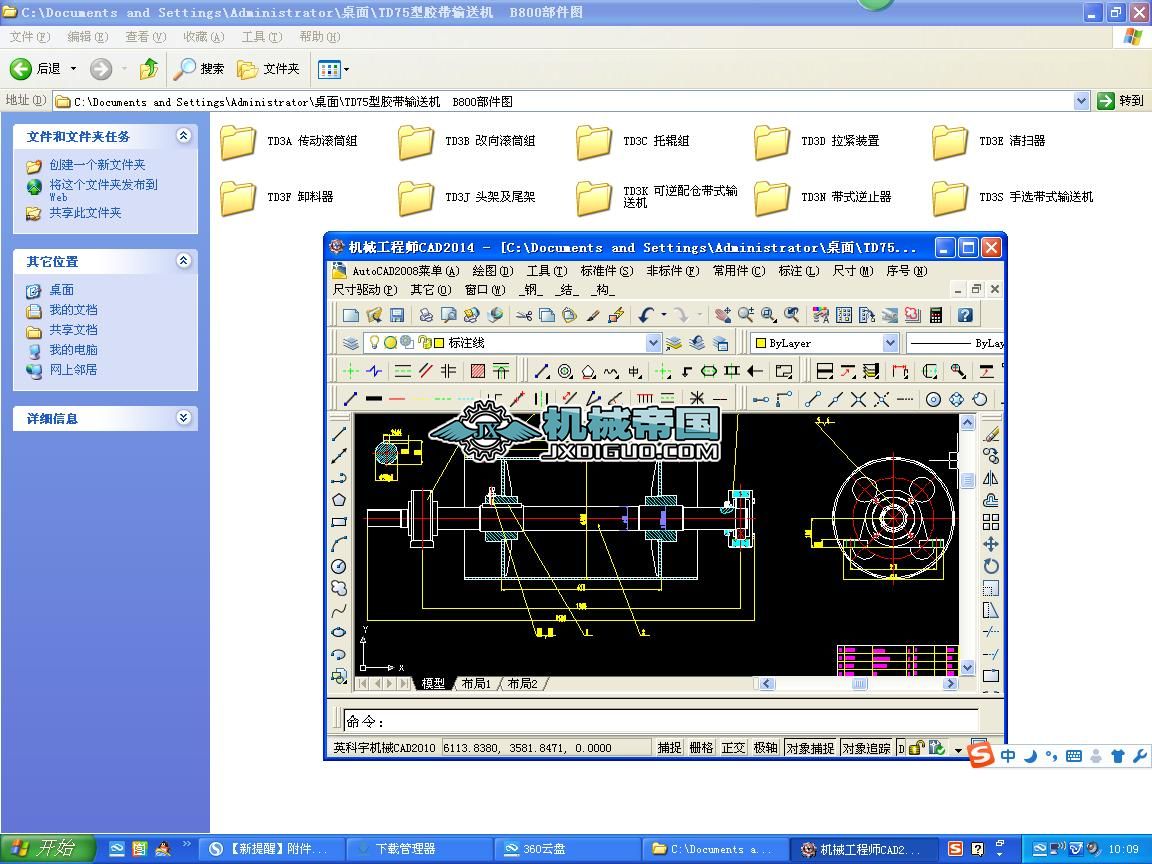Click 创建一个新文件夹 link

point(97,165)
